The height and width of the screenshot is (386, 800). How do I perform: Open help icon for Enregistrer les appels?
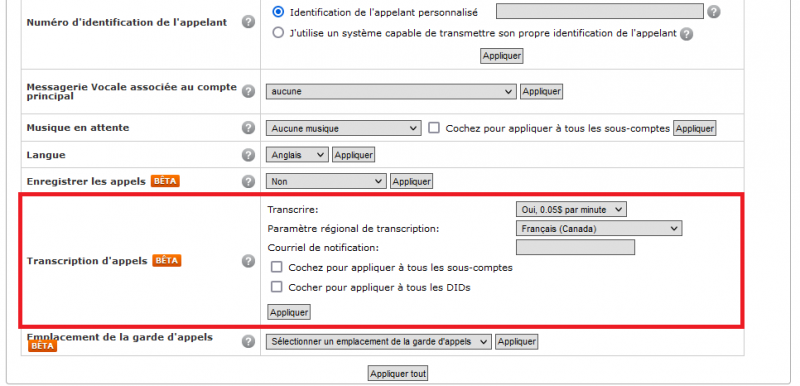click(x=248, y=182)
